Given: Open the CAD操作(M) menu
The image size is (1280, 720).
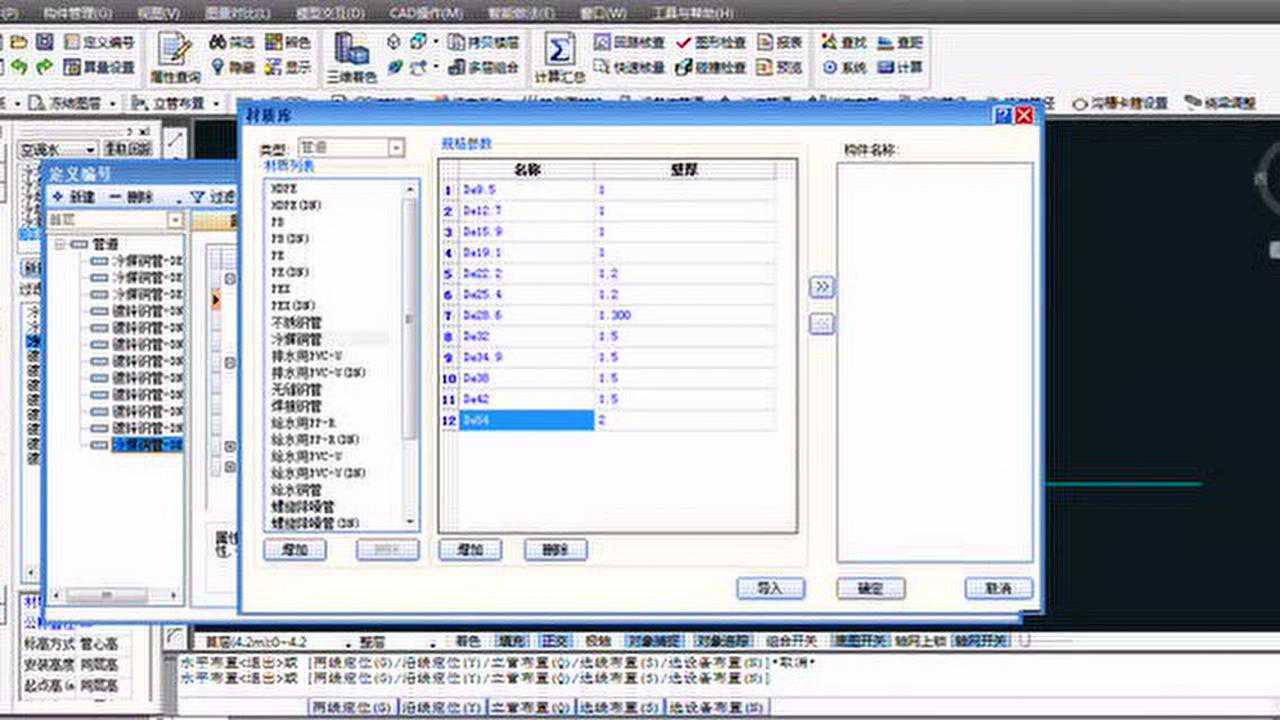Looking at the screenshot, I should pos(427,13).
